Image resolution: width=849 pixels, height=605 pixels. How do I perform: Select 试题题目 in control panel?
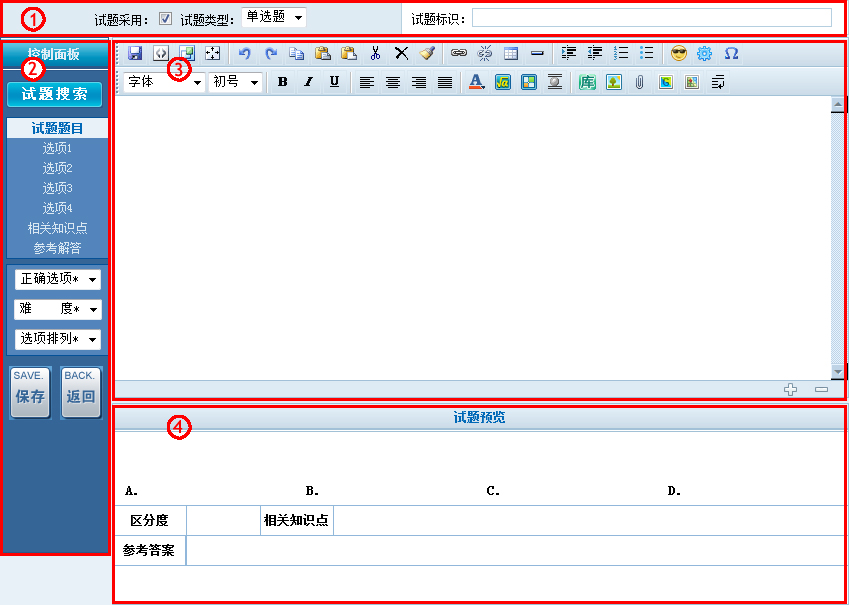click(x=57, y=128)
